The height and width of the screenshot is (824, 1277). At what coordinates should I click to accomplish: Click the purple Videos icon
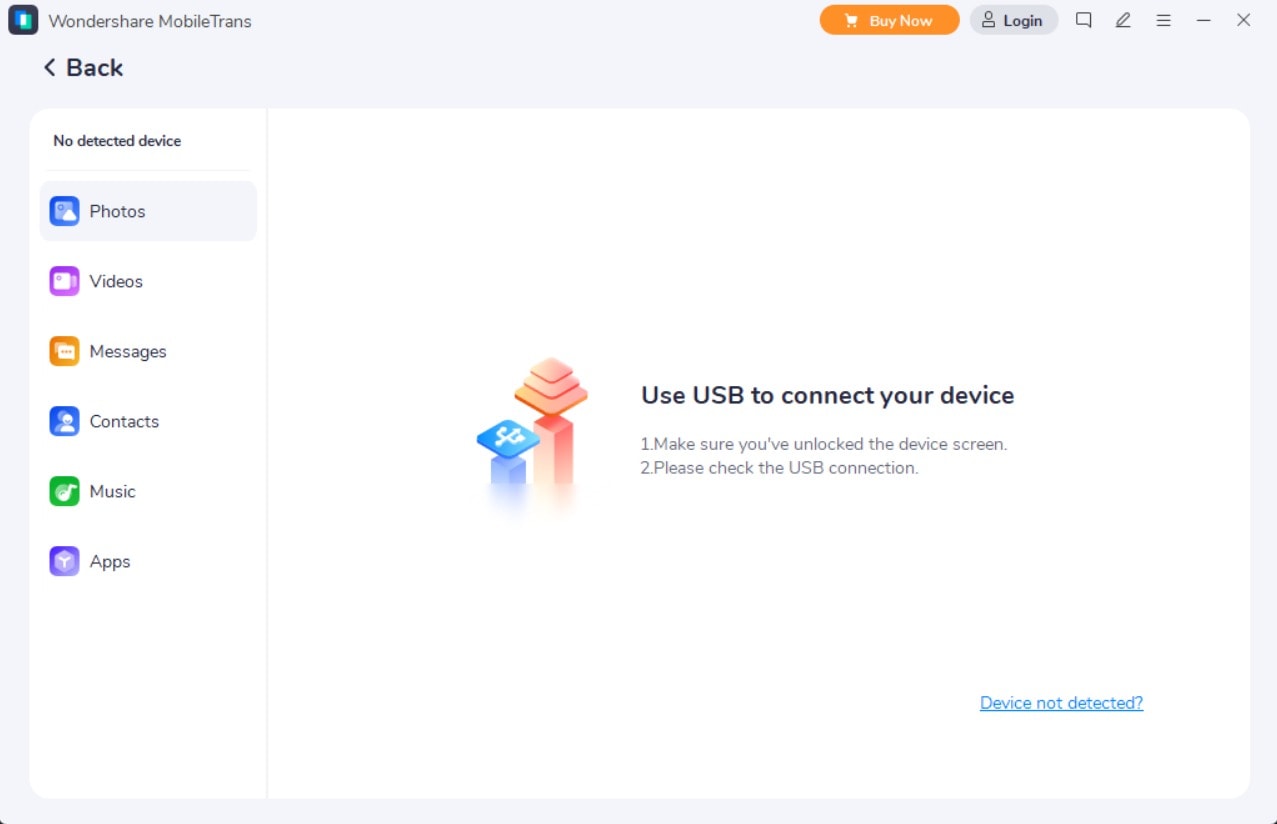tap(64, 281)
